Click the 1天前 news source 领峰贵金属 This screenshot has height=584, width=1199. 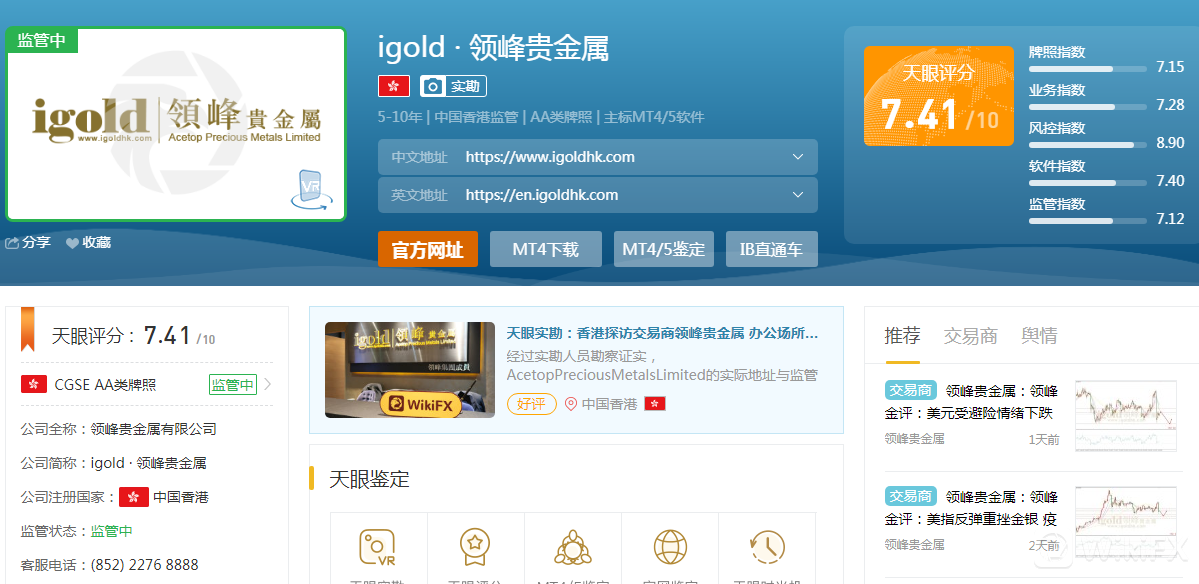[x=915, y=439]
